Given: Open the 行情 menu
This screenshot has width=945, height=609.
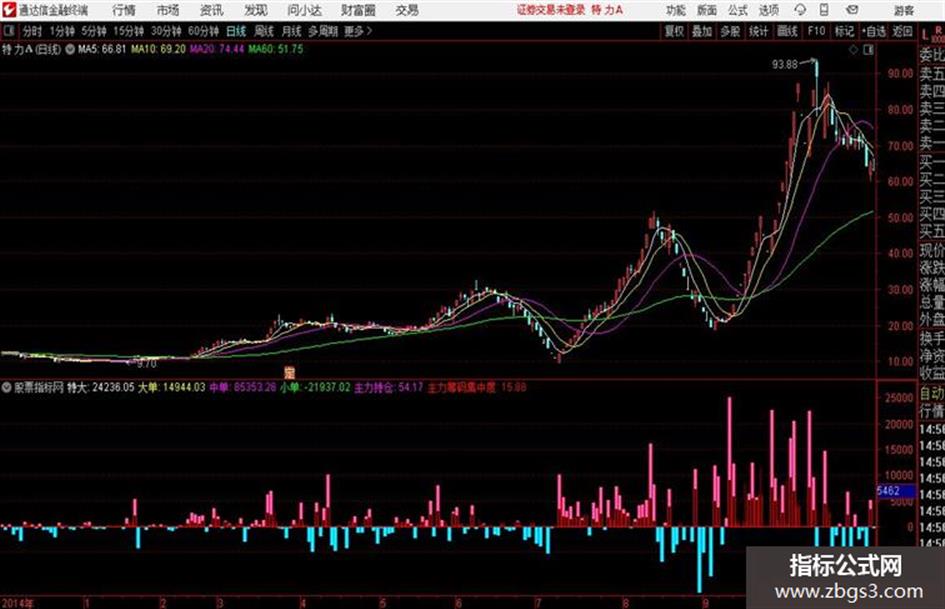Looking at the screenshot, I should [x=124, y=10].
